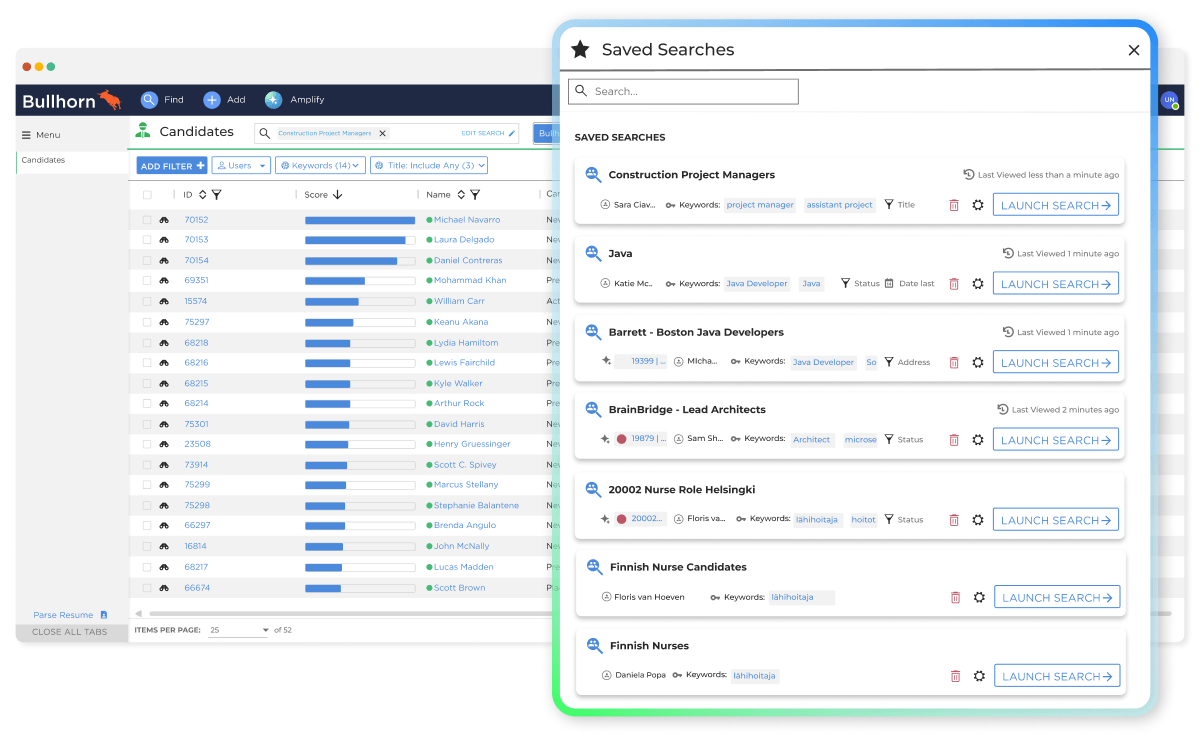Click the Saved Searches search field
The image size is (1200, 735).
(x=683, y=91)
